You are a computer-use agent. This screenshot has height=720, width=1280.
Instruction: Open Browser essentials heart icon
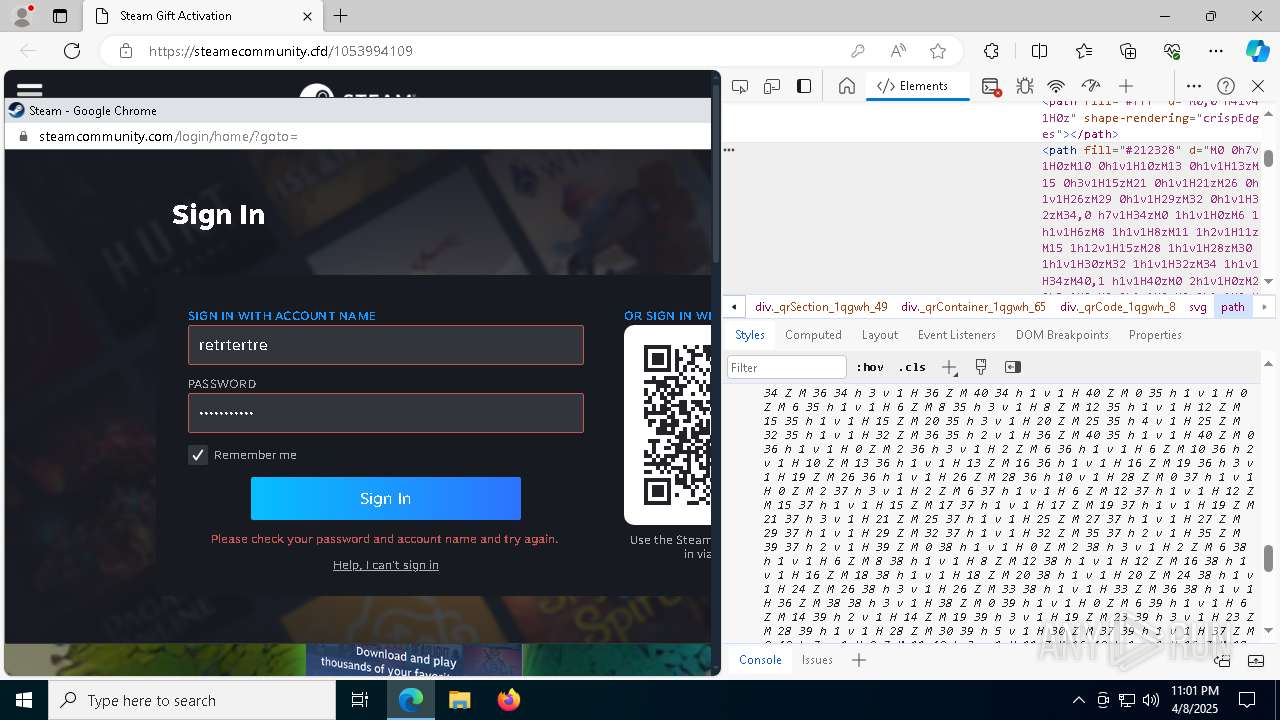point(1172,51)
